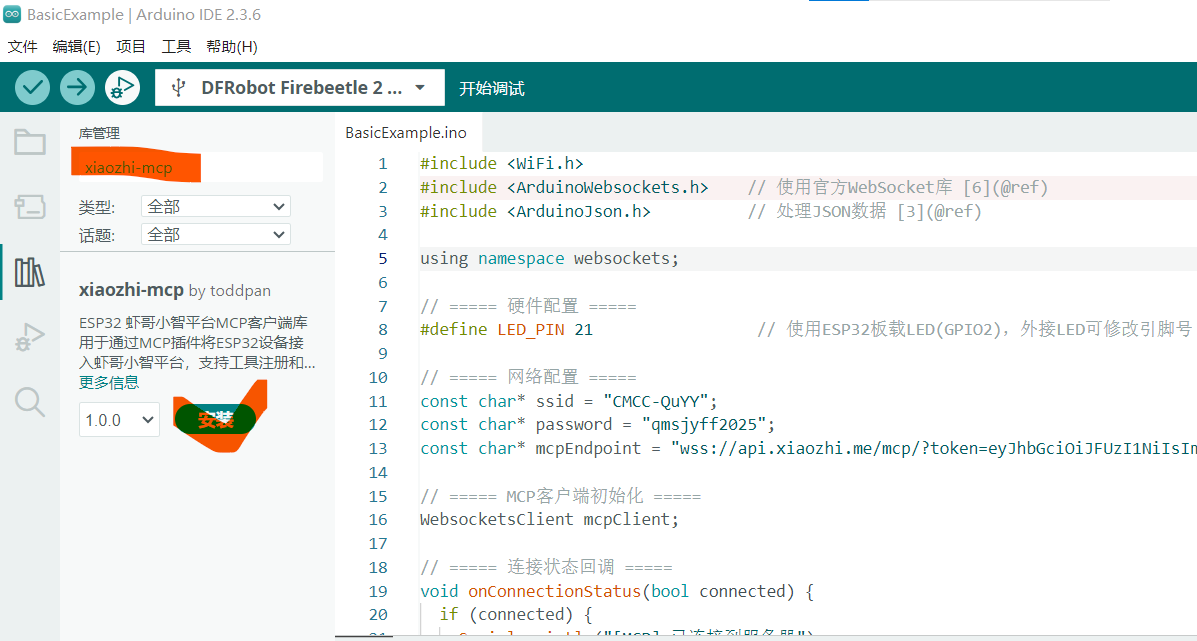This screenshot has width=1197, height=641.
Task: Click the 硬件配置 comment line
Action: [x=528, y=306]
